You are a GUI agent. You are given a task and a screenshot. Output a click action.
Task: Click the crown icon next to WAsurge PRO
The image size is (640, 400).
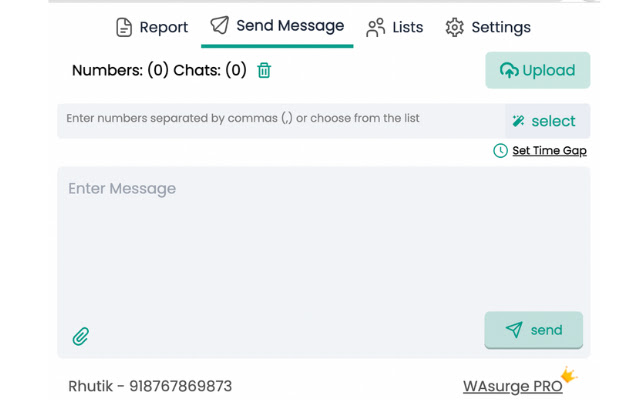[569, 374]
